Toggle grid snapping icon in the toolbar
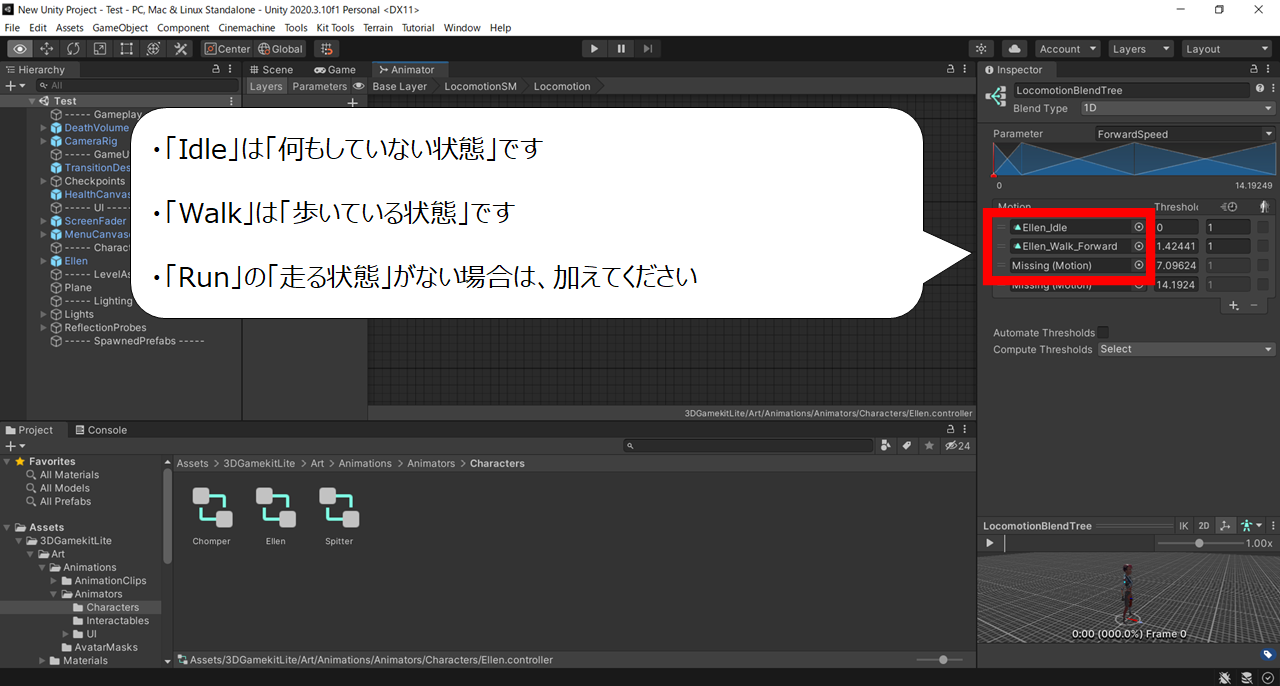Viewport: 1280px width, 686px height. point(326,49)
